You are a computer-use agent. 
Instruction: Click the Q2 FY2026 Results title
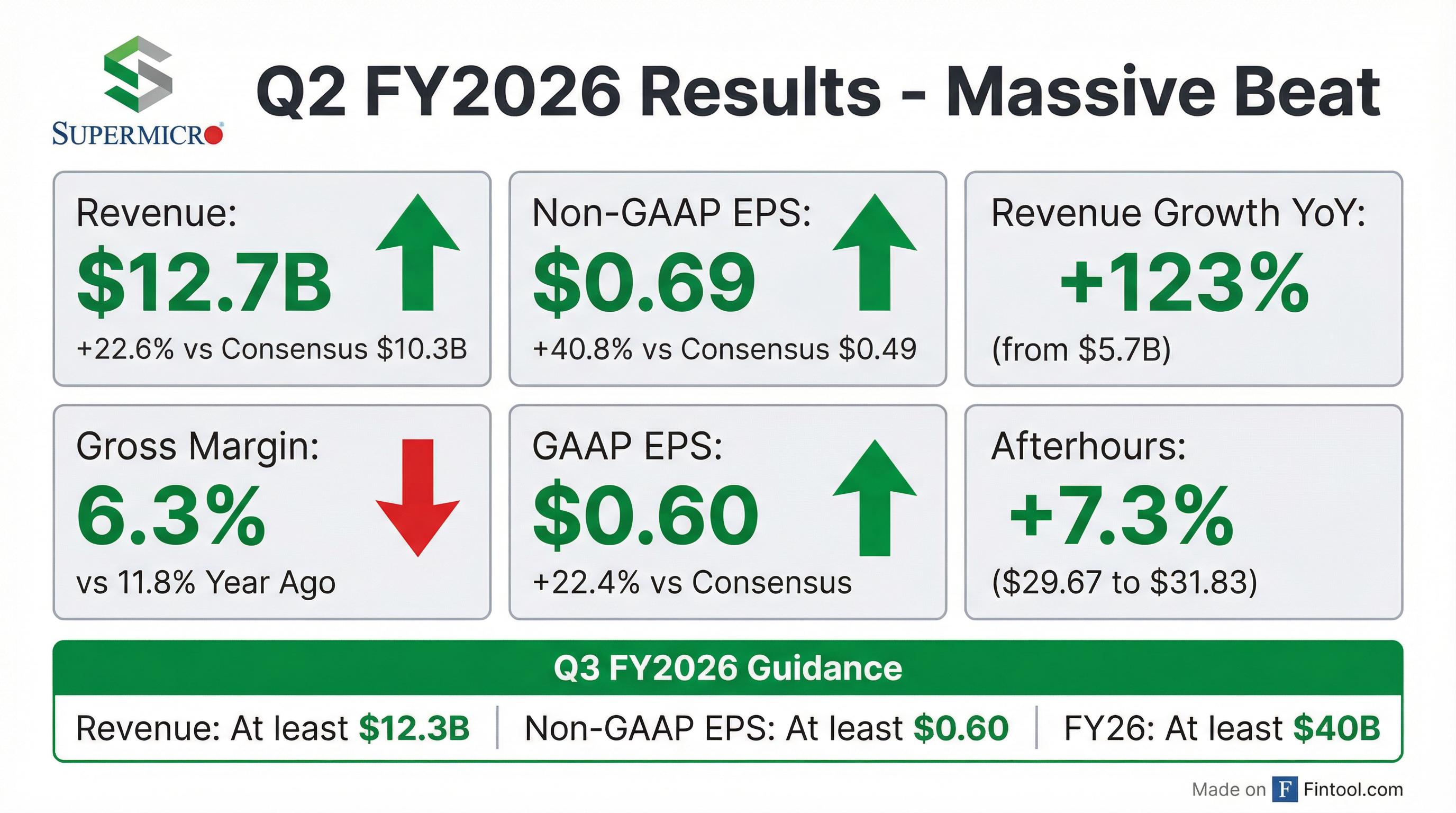(x=818, y=92)
